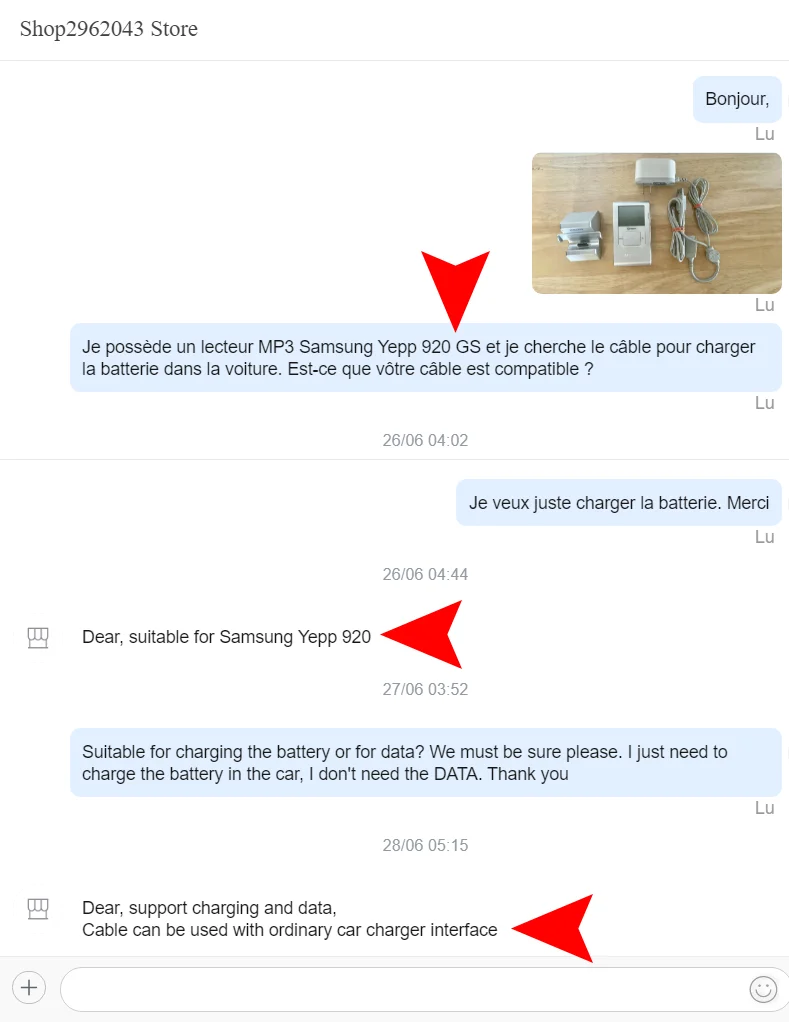Open the MP3 player photo thumbnail
Viewport: 789px width, 1022px height.
(657, 224)
